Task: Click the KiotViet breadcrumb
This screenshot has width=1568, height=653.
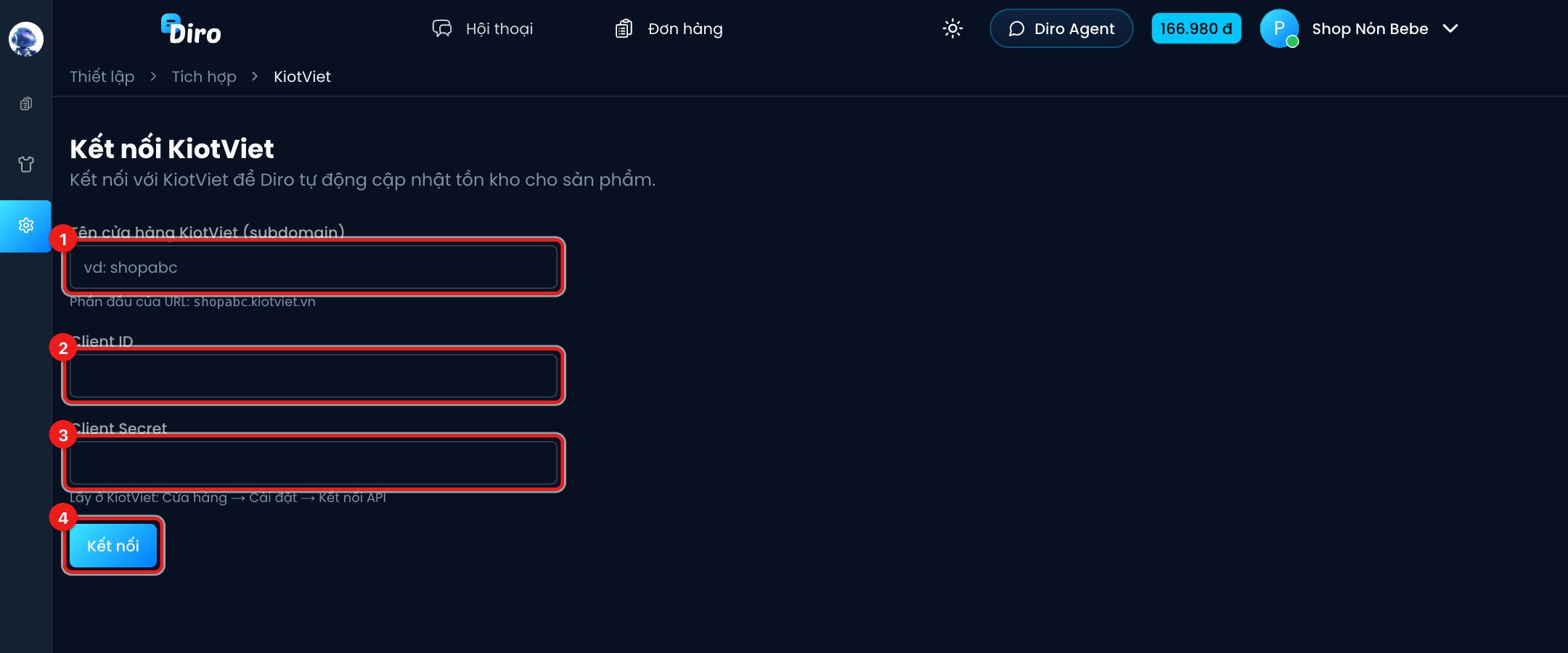Action: 302,77
